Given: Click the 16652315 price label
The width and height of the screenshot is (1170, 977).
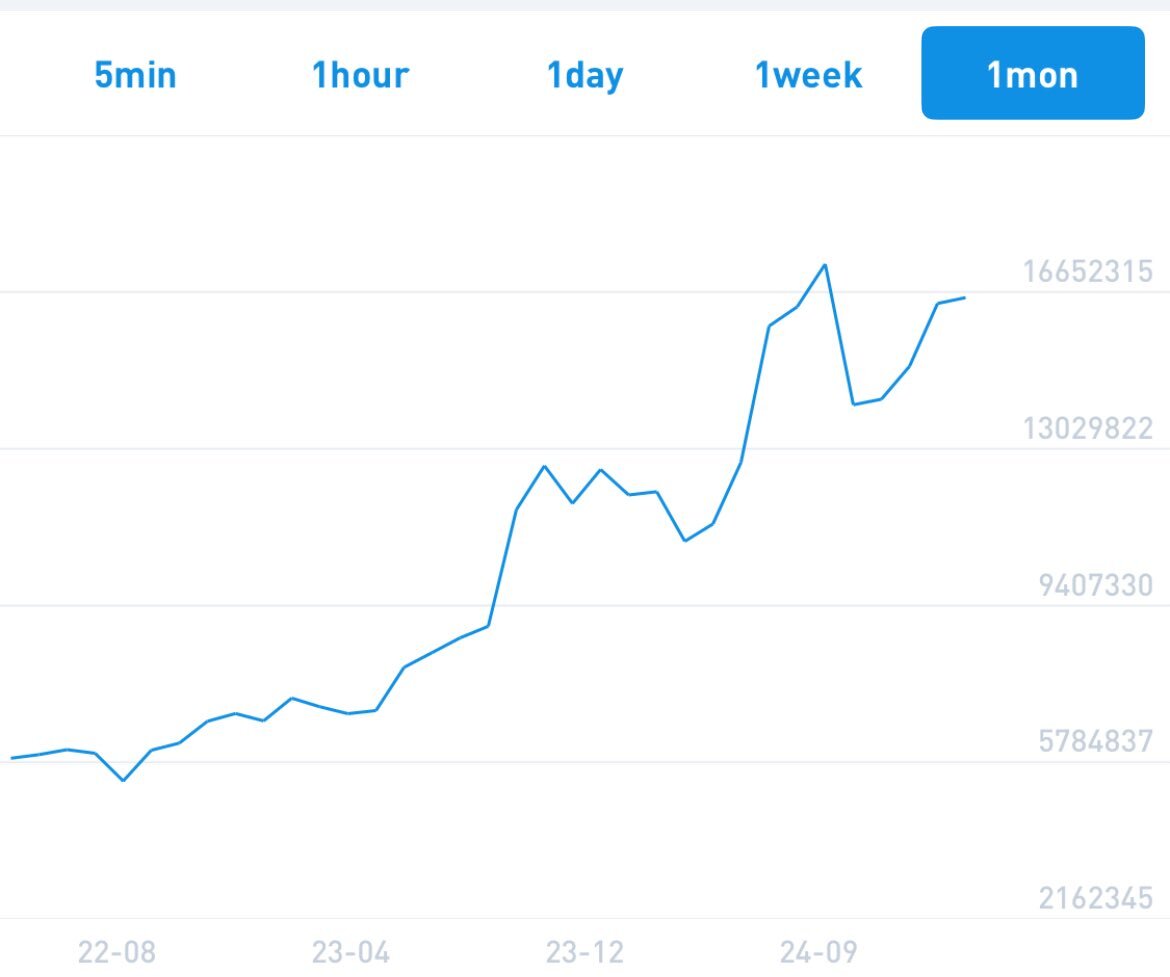Looking at the screenshot, I should (1087, 272).
